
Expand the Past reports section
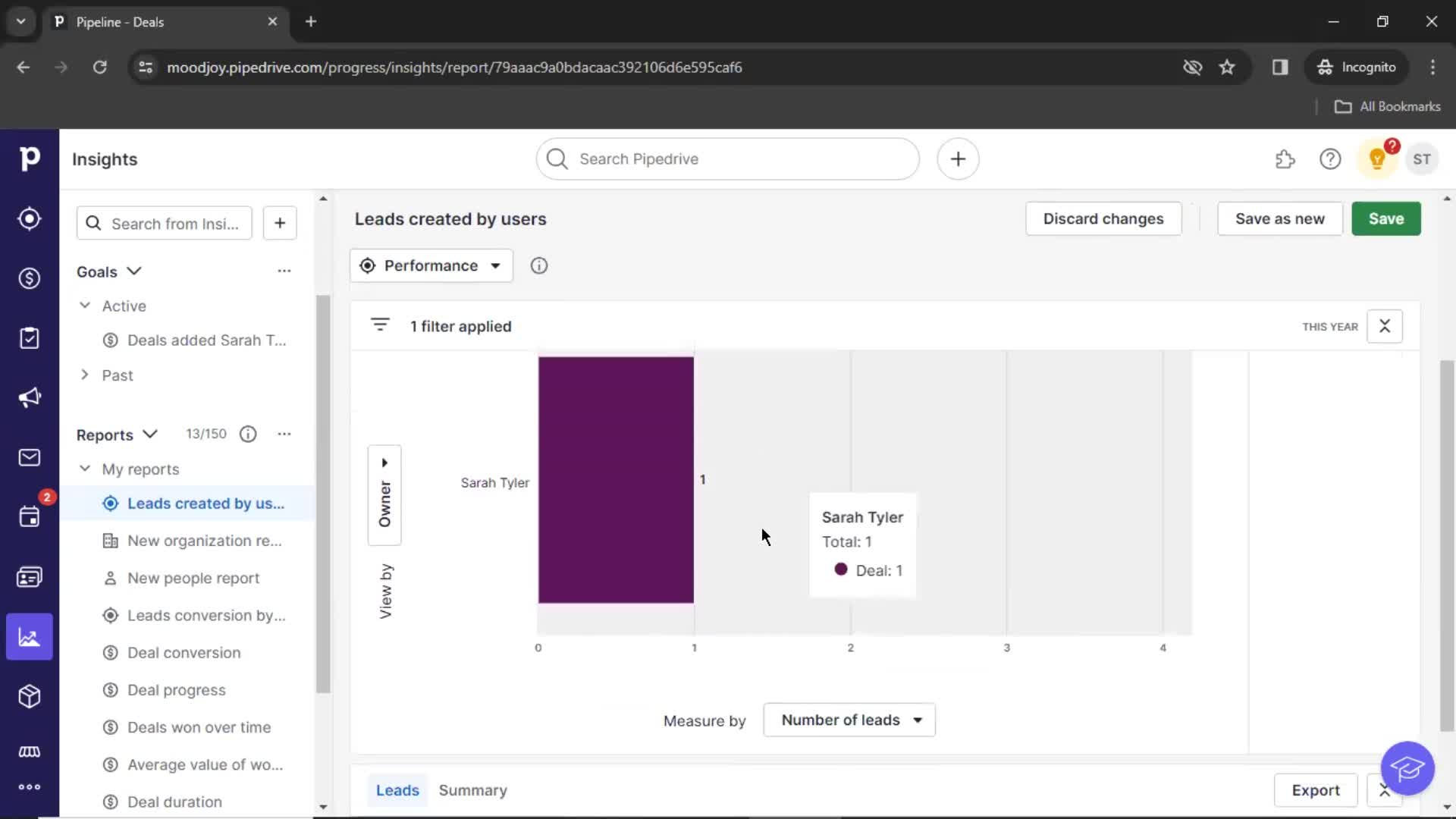coord(84,374)
